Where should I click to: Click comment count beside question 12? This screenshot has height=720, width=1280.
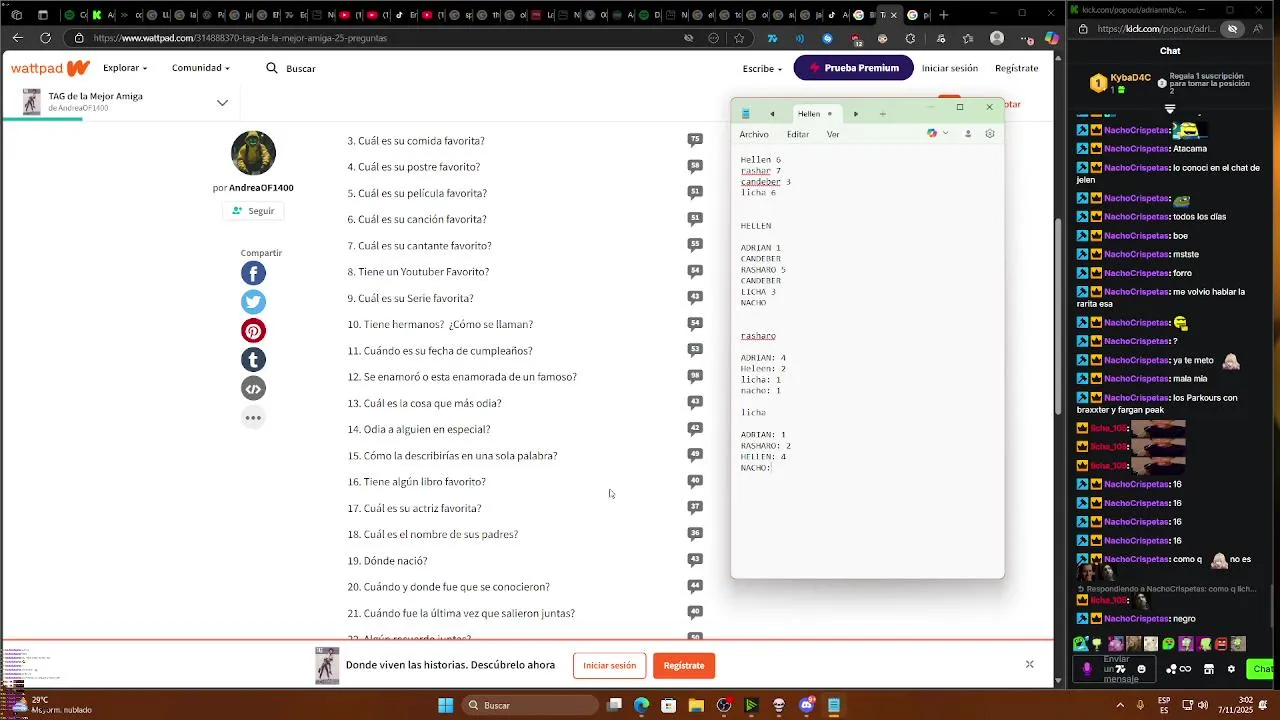(x=695, y=375)
